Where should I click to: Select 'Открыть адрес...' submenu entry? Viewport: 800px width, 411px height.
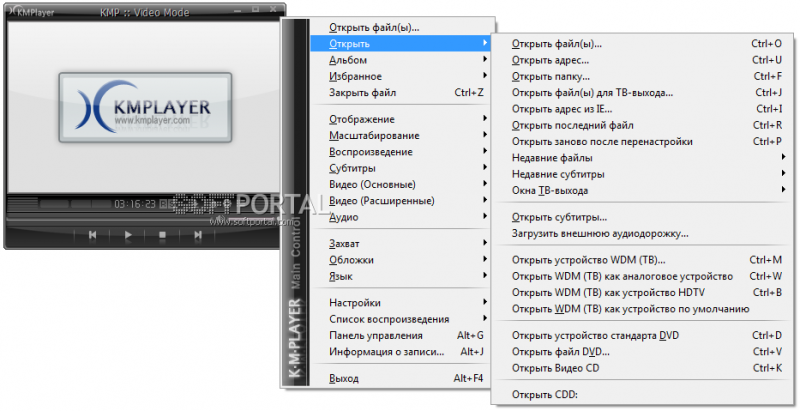click(x=644, y=60)
